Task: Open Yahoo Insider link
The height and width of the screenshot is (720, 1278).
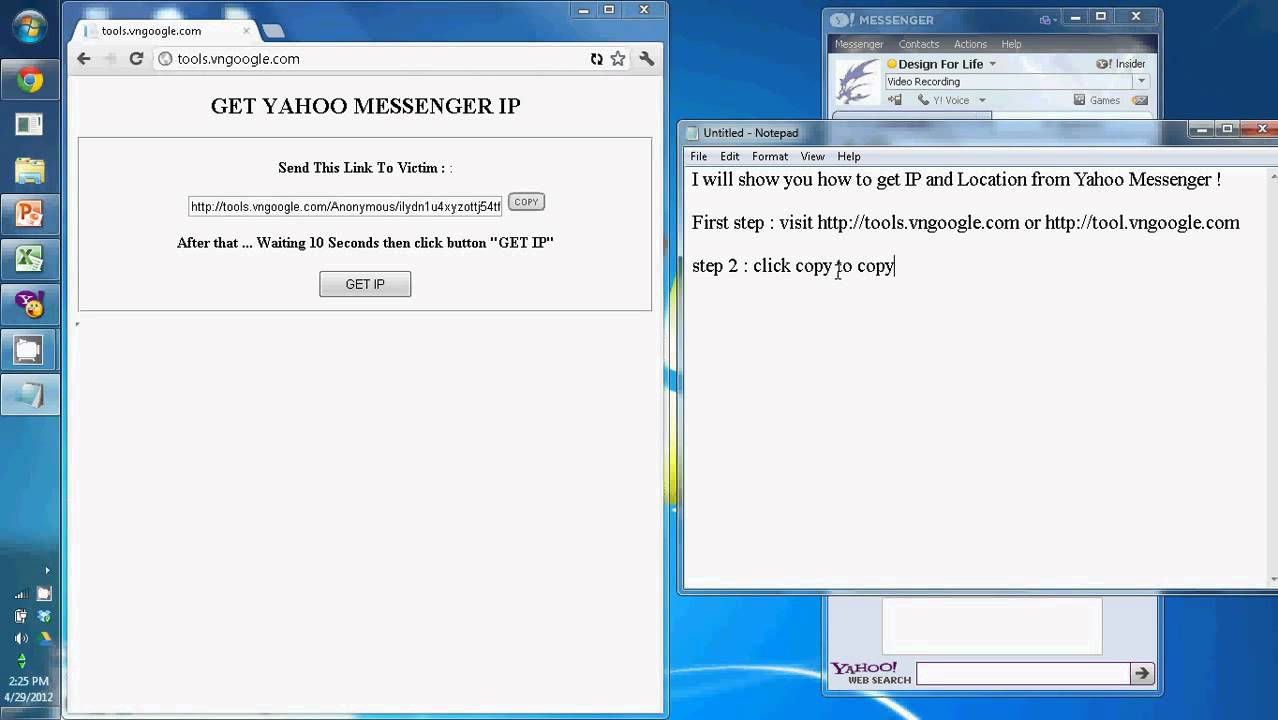Action: coord(1121,64)
